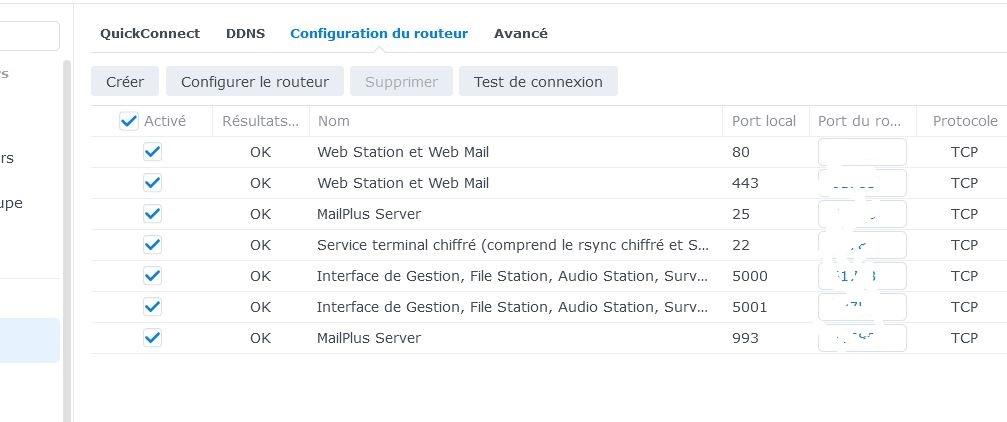Screen dimensions: 1007x422
Task: Uncheck the Interface de Gestion port 5000 rule
Action: [152, 276]
